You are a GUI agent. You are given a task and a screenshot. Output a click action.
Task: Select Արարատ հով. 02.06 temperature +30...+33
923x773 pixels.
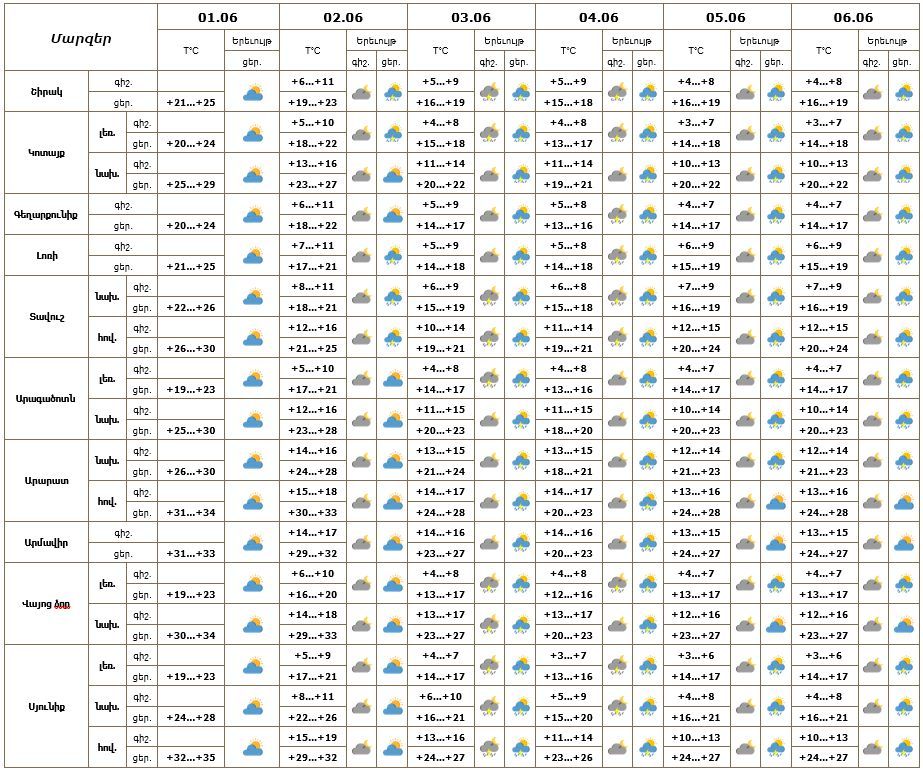click(x=313, y=512)
